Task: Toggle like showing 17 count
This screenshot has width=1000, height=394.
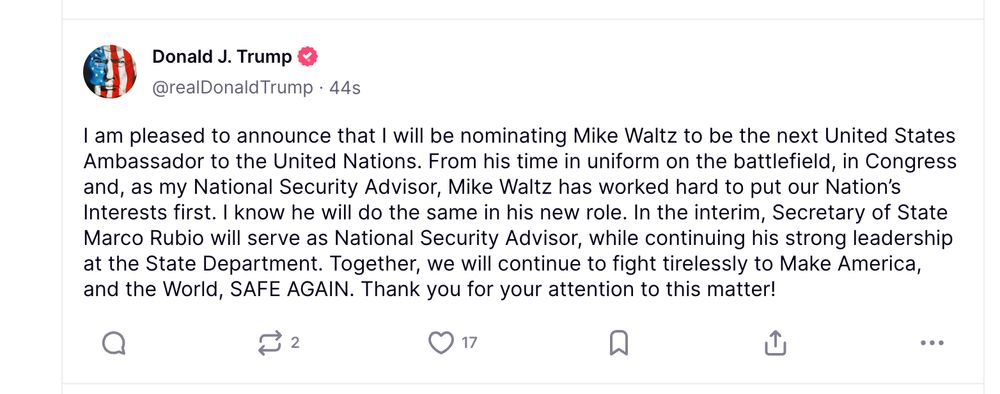Action: [x=453, y=343]
